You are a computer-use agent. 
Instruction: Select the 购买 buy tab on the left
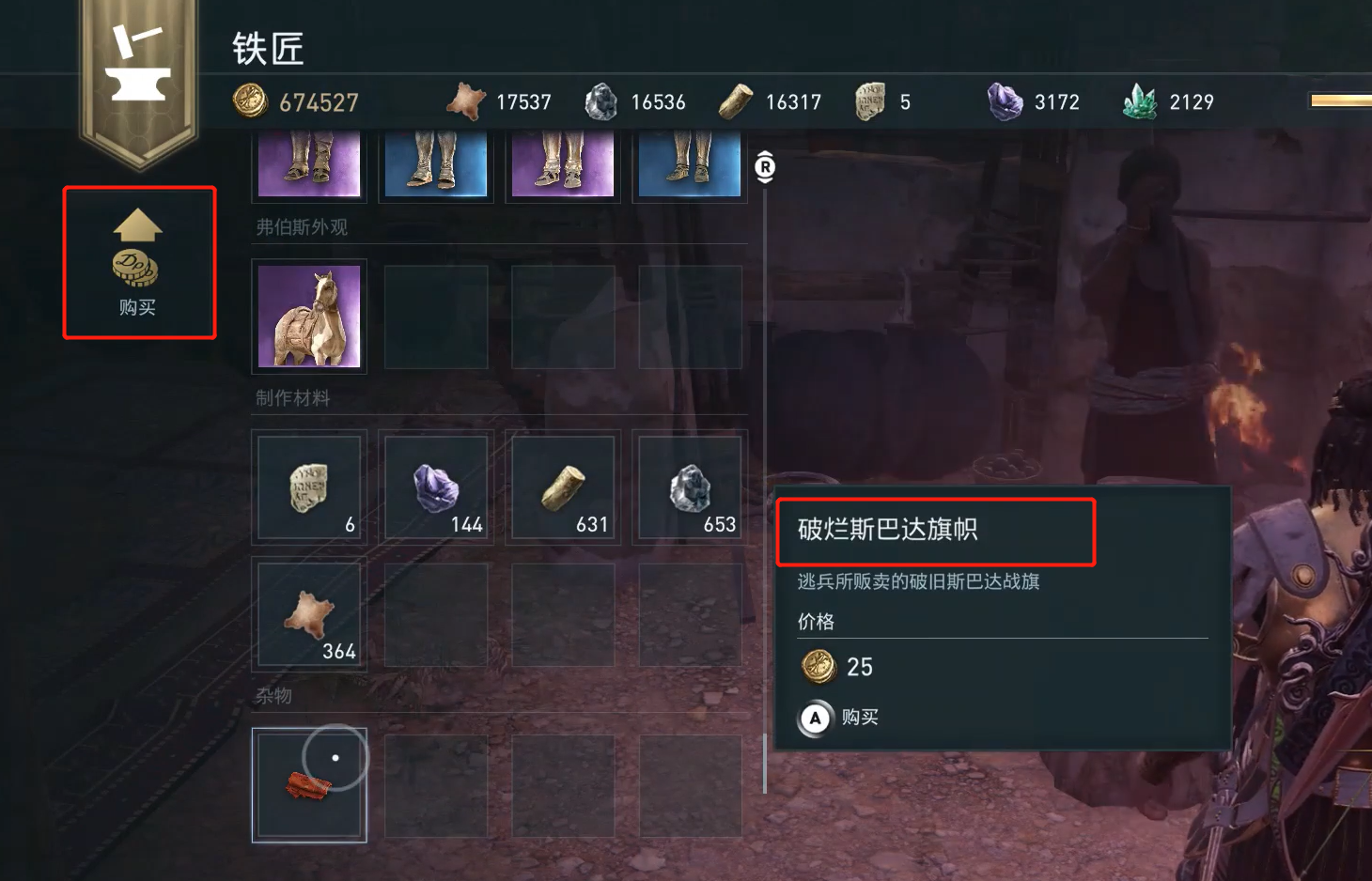pyautogui.click(x=139, y=262)
